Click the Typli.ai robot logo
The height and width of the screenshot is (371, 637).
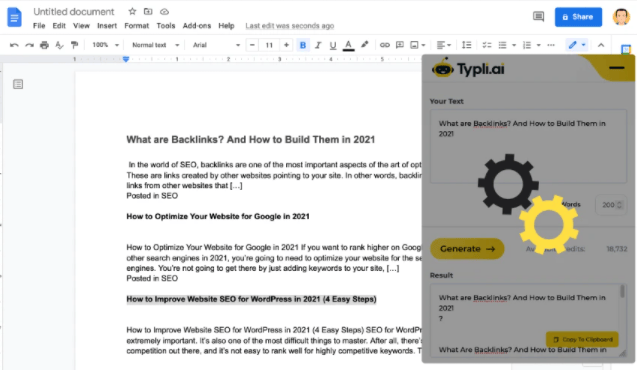click(442, 68)
